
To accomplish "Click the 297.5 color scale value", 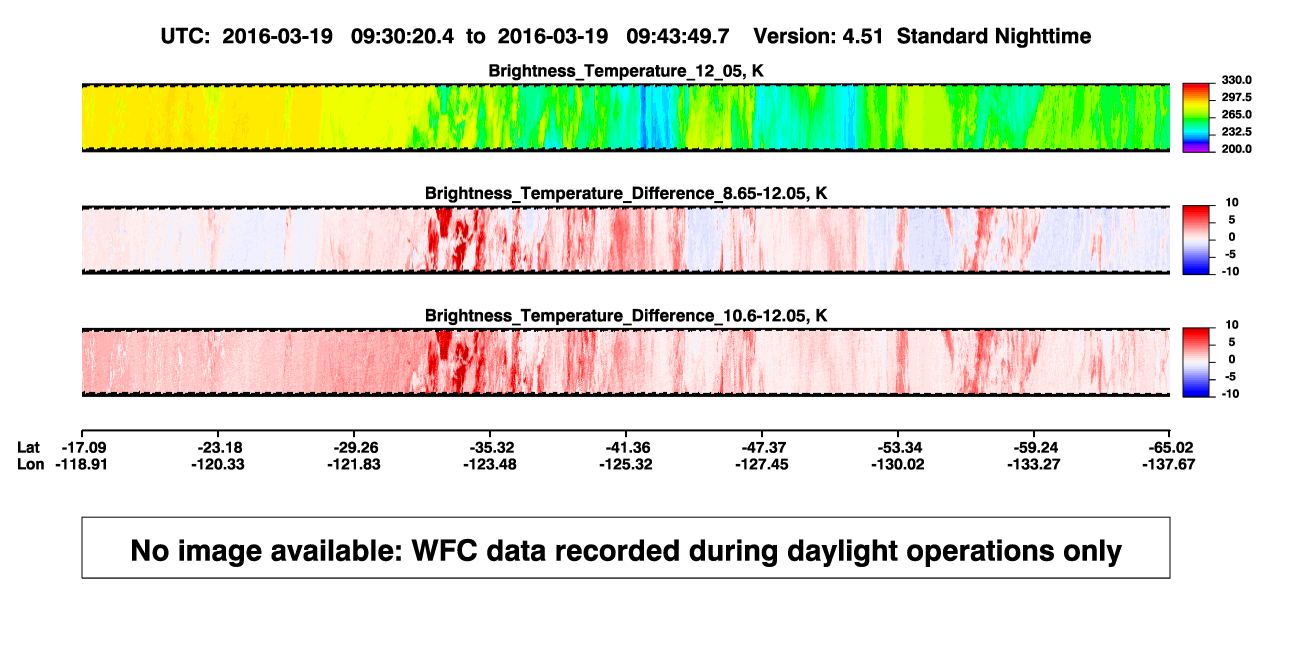I will pyautogui.click(x=1236, y=97).
